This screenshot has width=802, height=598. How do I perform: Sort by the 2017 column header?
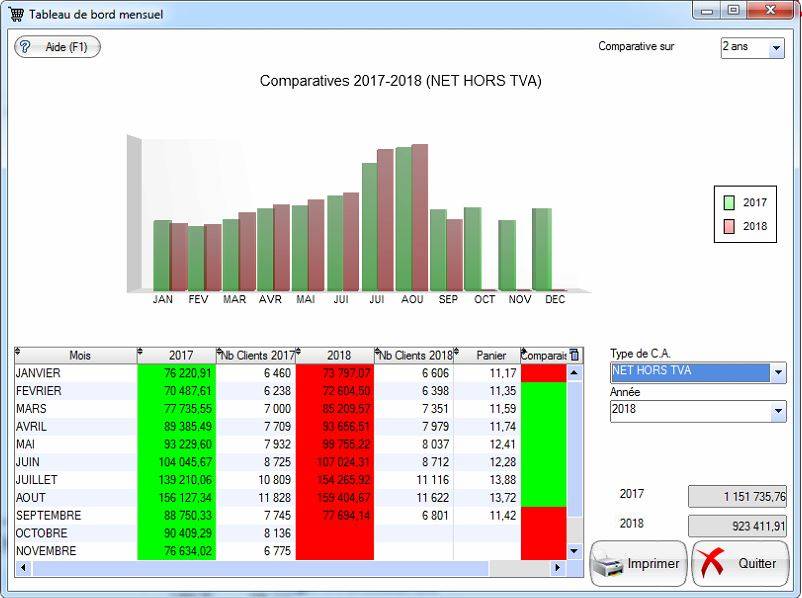point(181,355)
